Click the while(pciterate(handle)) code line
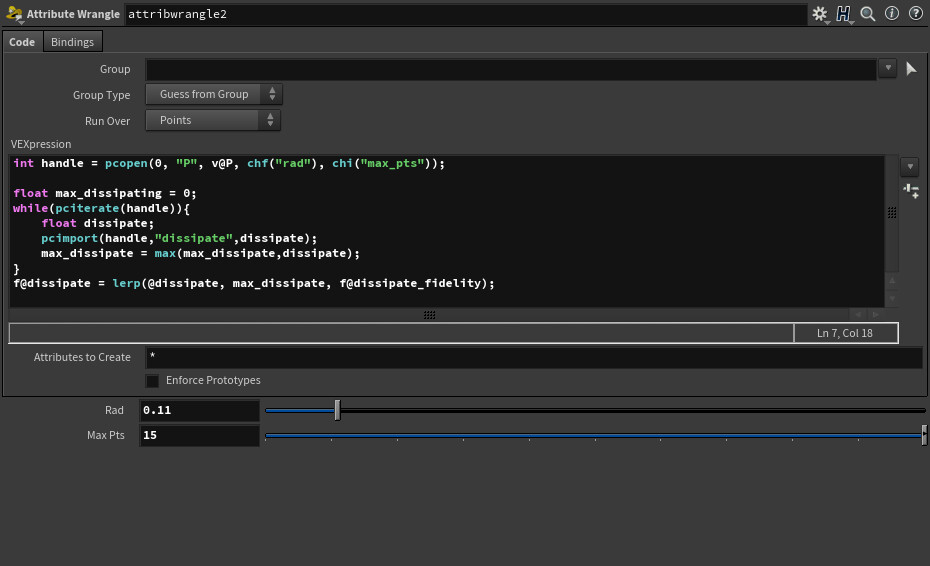Image resolution: width=930 pixels, height=566 pixels. (x=101, y=209)
